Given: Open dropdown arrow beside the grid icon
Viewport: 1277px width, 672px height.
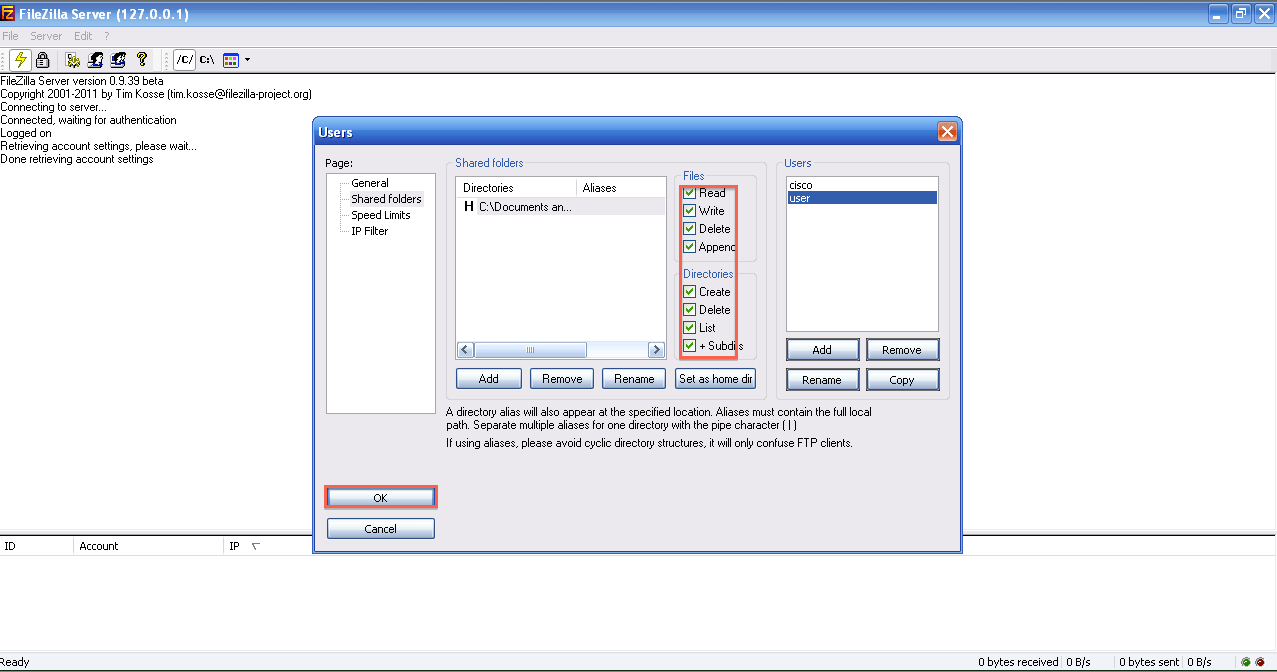Looking at the screenshot, I should (x=247, y=60).
